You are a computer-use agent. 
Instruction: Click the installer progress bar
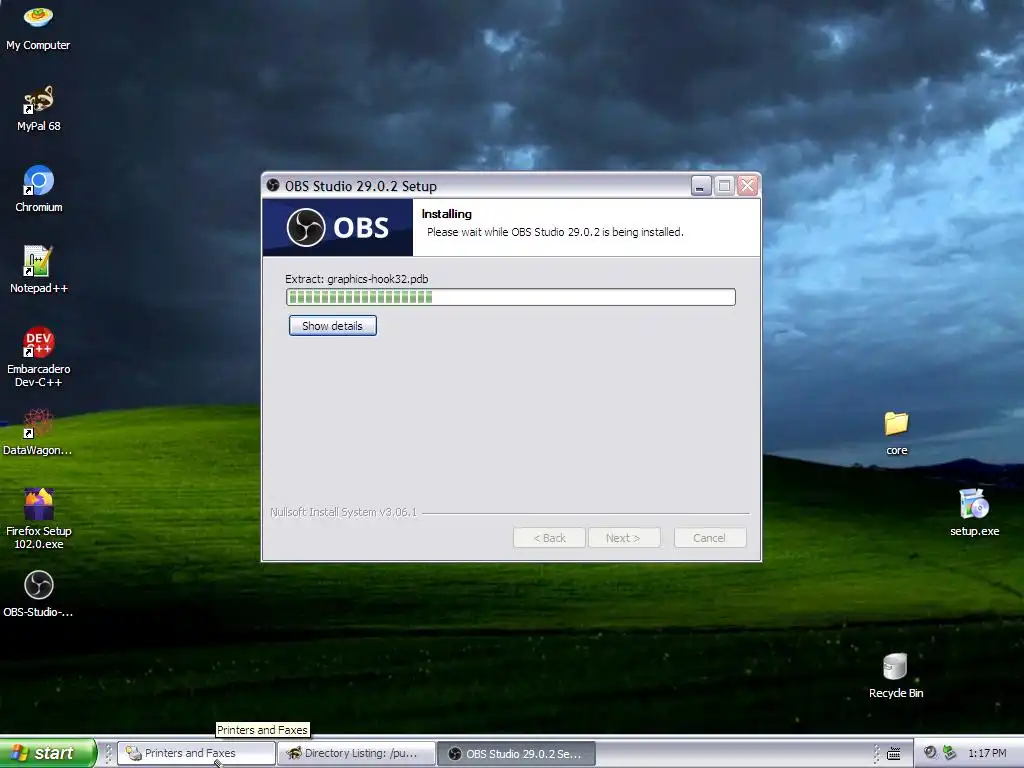511,297
